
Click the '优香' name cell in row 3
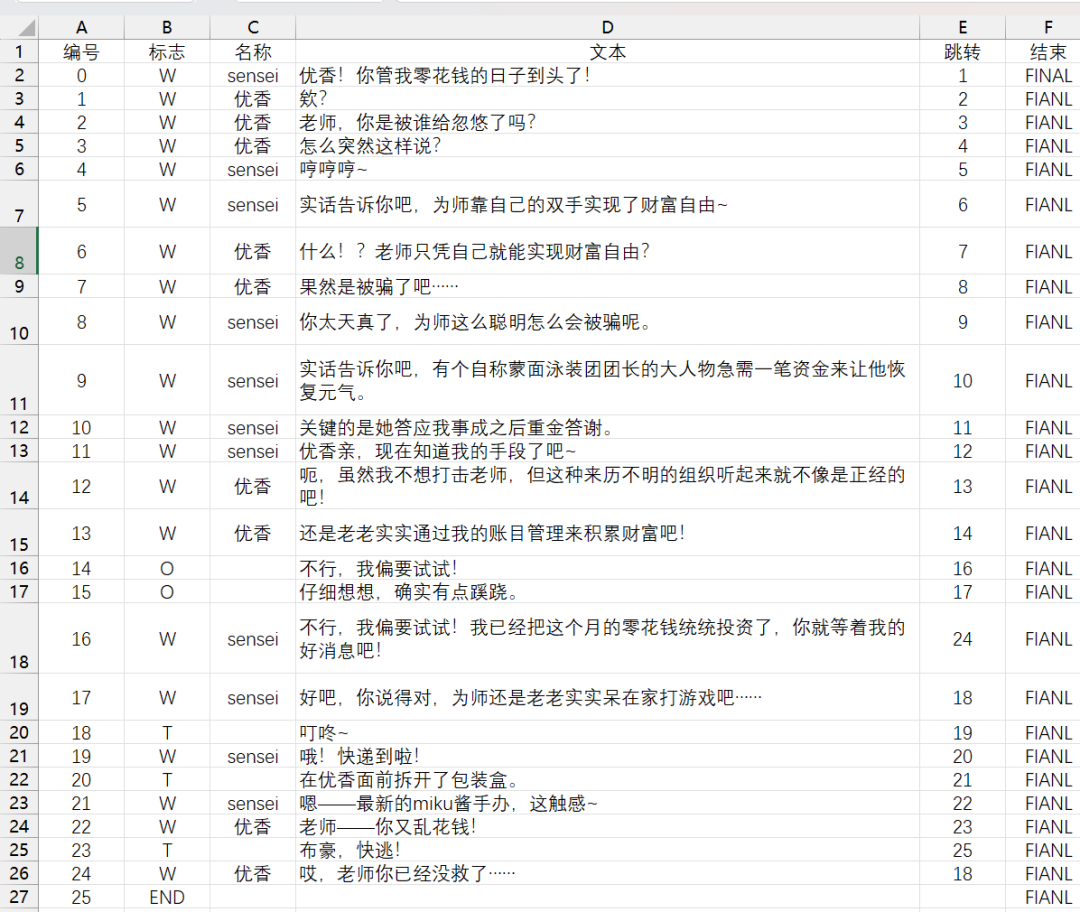pos(253,99)
